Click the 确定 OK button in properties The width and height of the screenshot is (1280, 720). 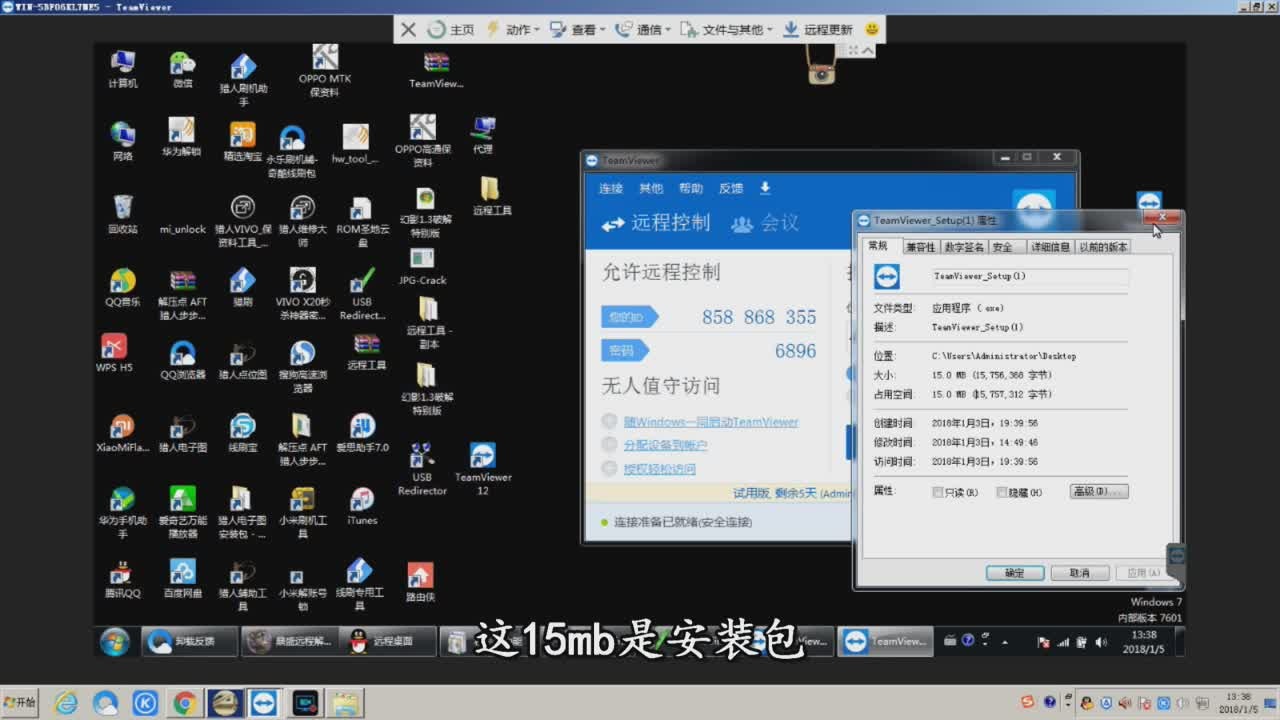coord(1015,573)
